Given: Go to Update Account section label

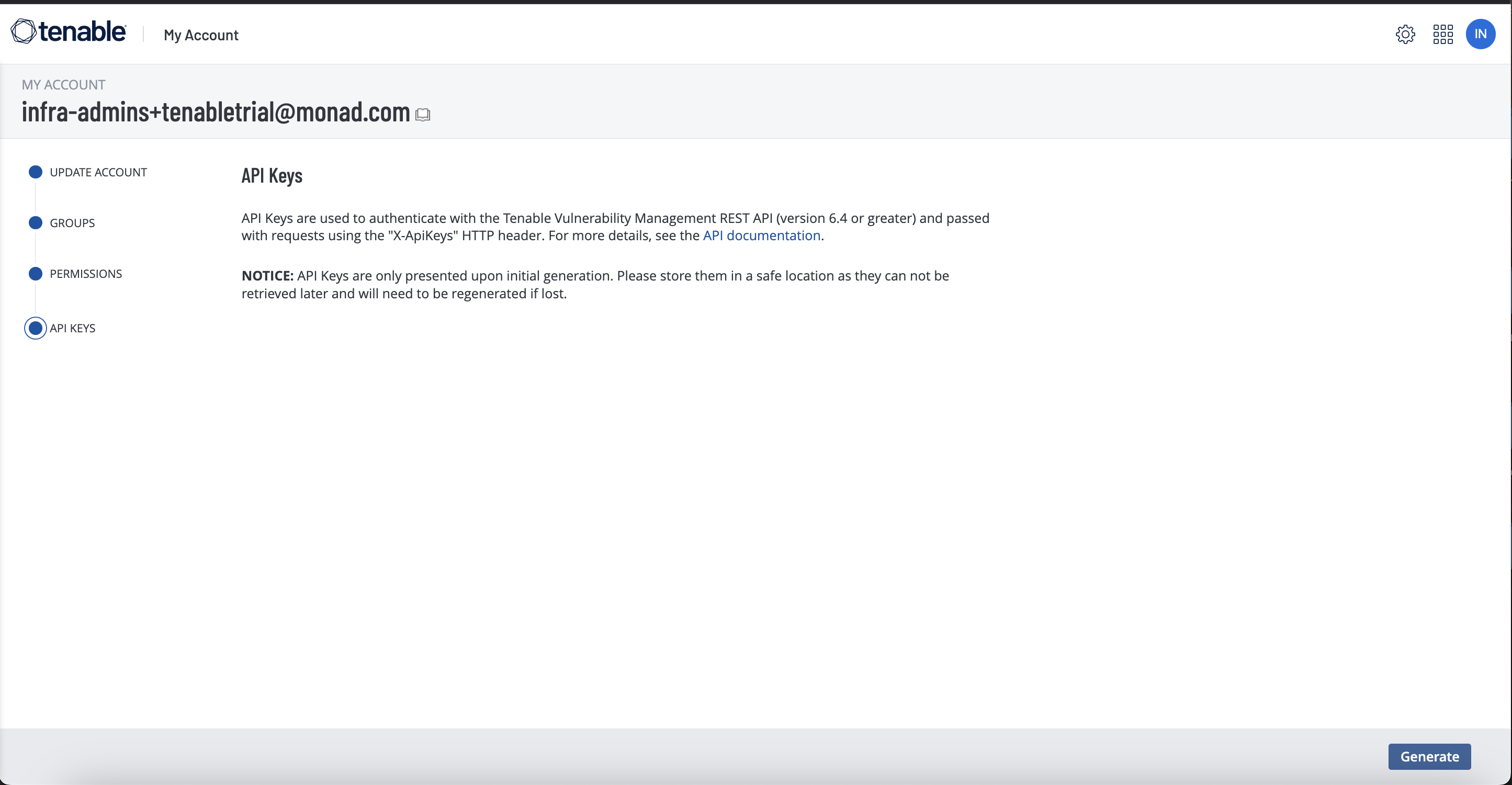Looking at the screenshot, I should 98,172.
